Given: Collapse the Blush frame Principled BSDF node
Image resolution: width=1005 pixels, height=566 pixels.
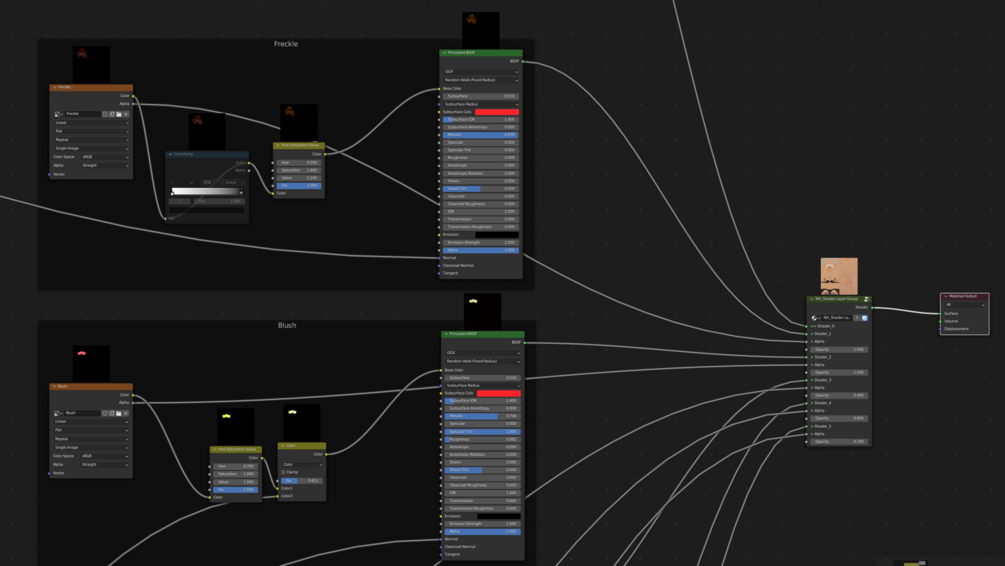Looking at the screenshot, I should click(446, 334).
